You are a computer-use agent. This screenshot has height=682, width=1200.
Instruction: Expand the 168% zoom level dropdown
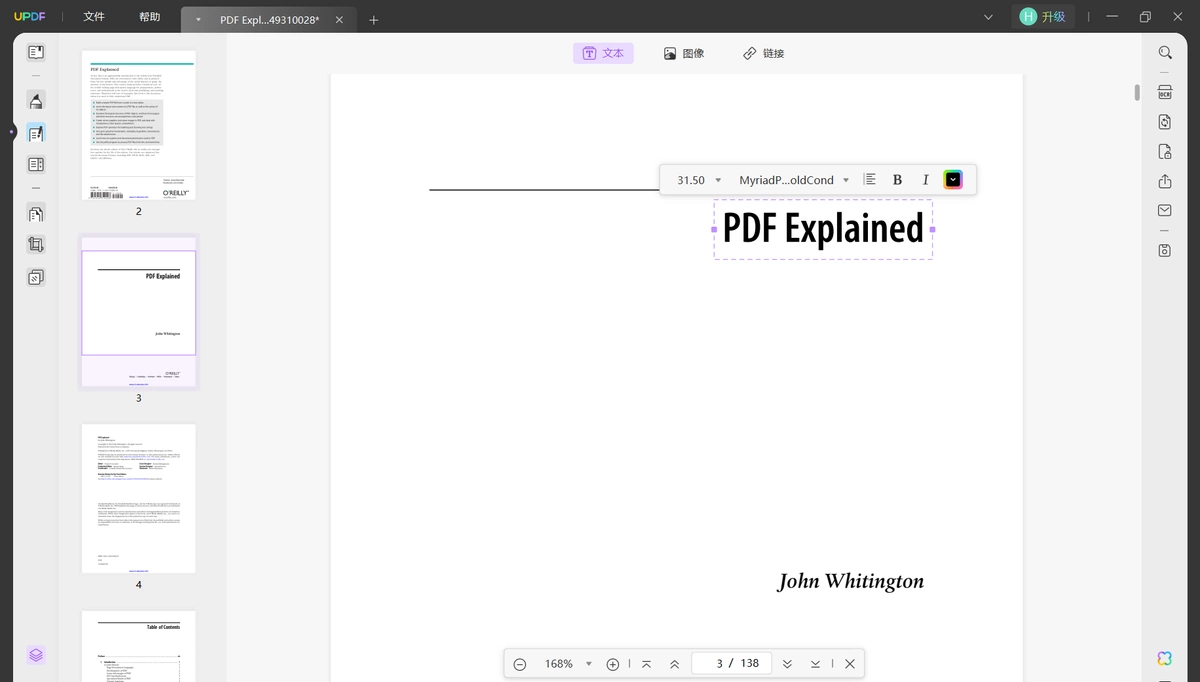(588, 664)
